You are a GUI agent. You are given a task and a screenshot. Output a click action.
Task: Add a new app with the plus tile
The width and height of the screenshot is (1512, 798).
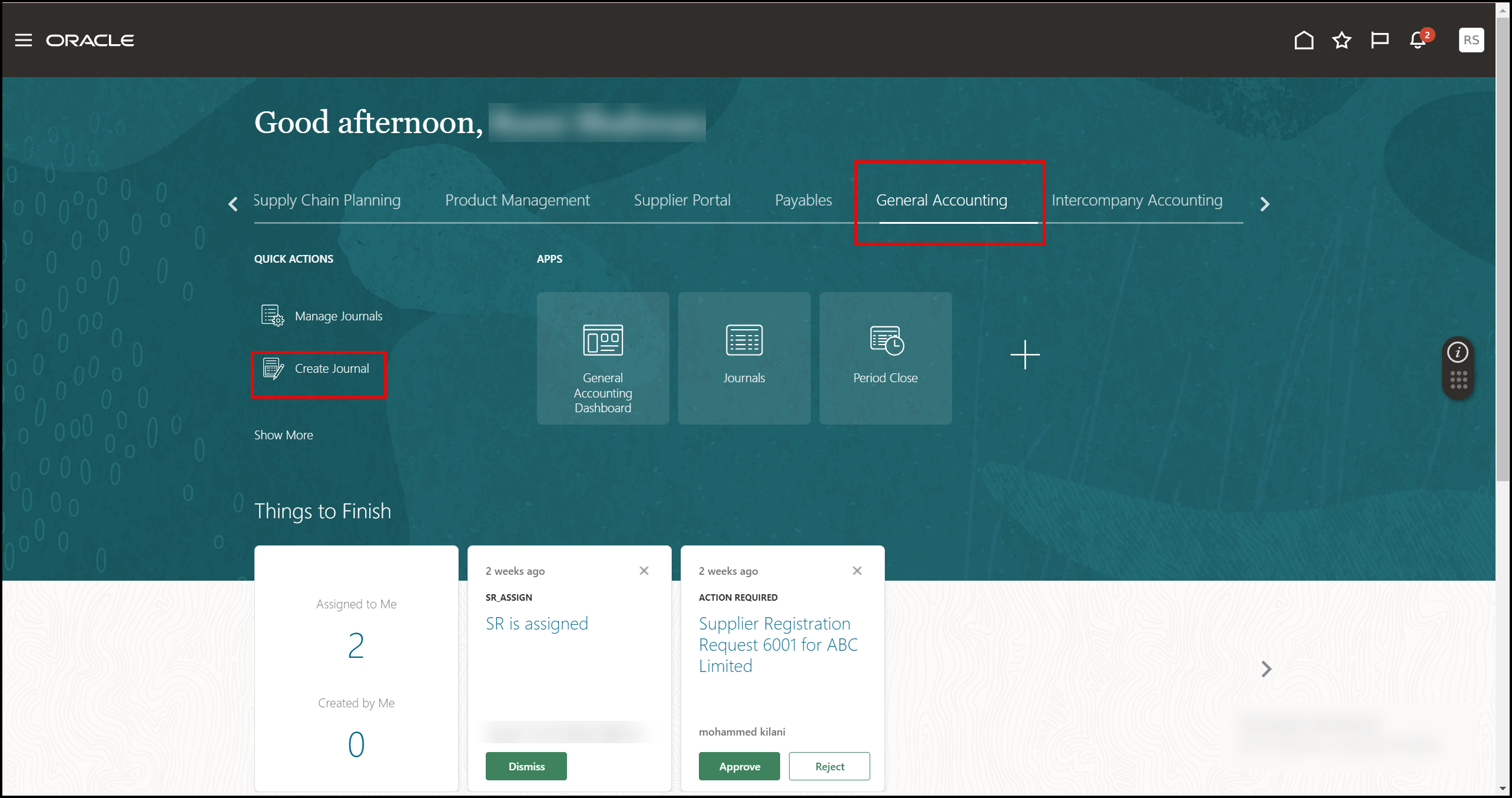point(1025,355)
